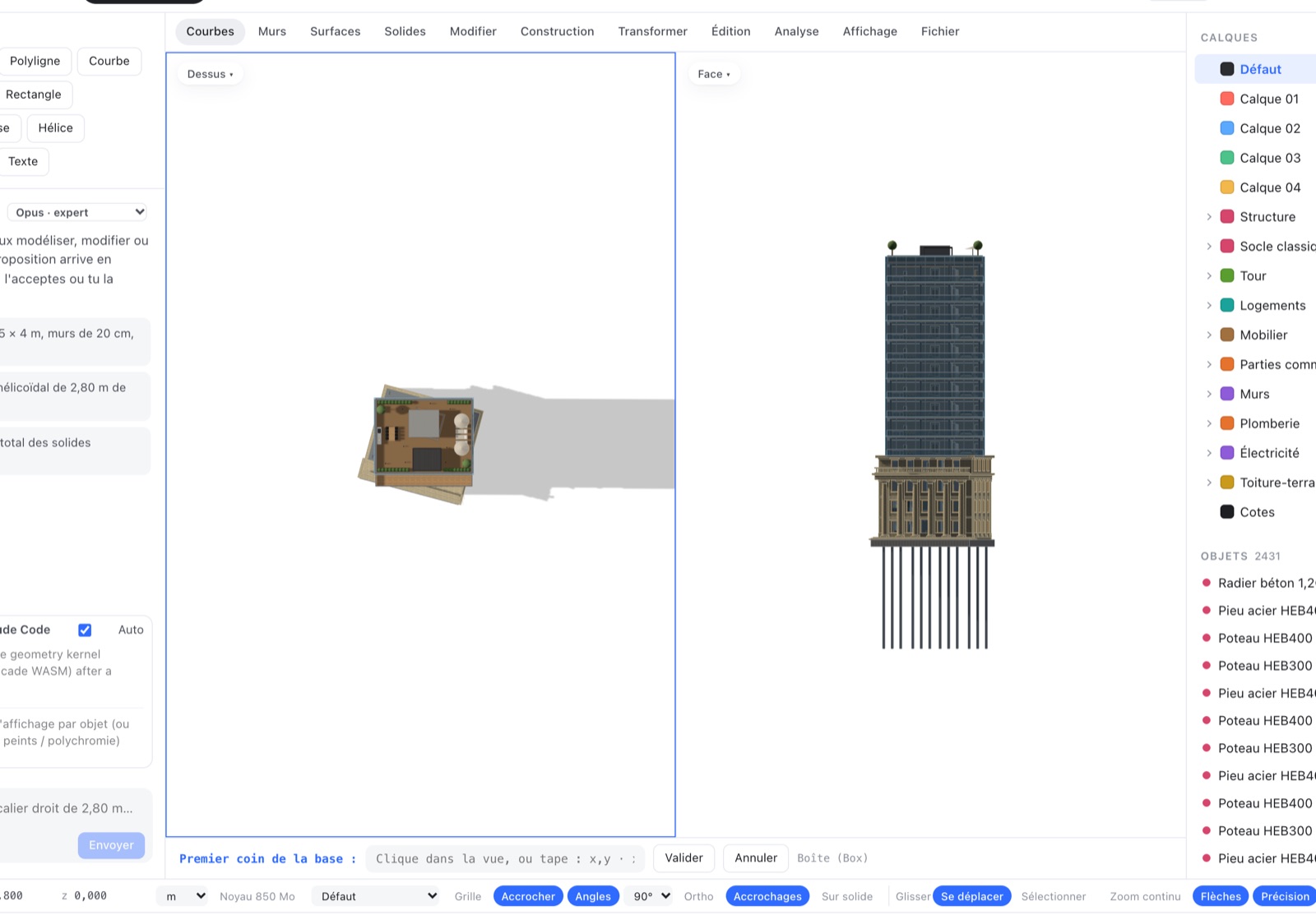The height and width of the screenshot is (915, 1316).
Task: Switch to the Surfaces tab
Action: point(336,31)
